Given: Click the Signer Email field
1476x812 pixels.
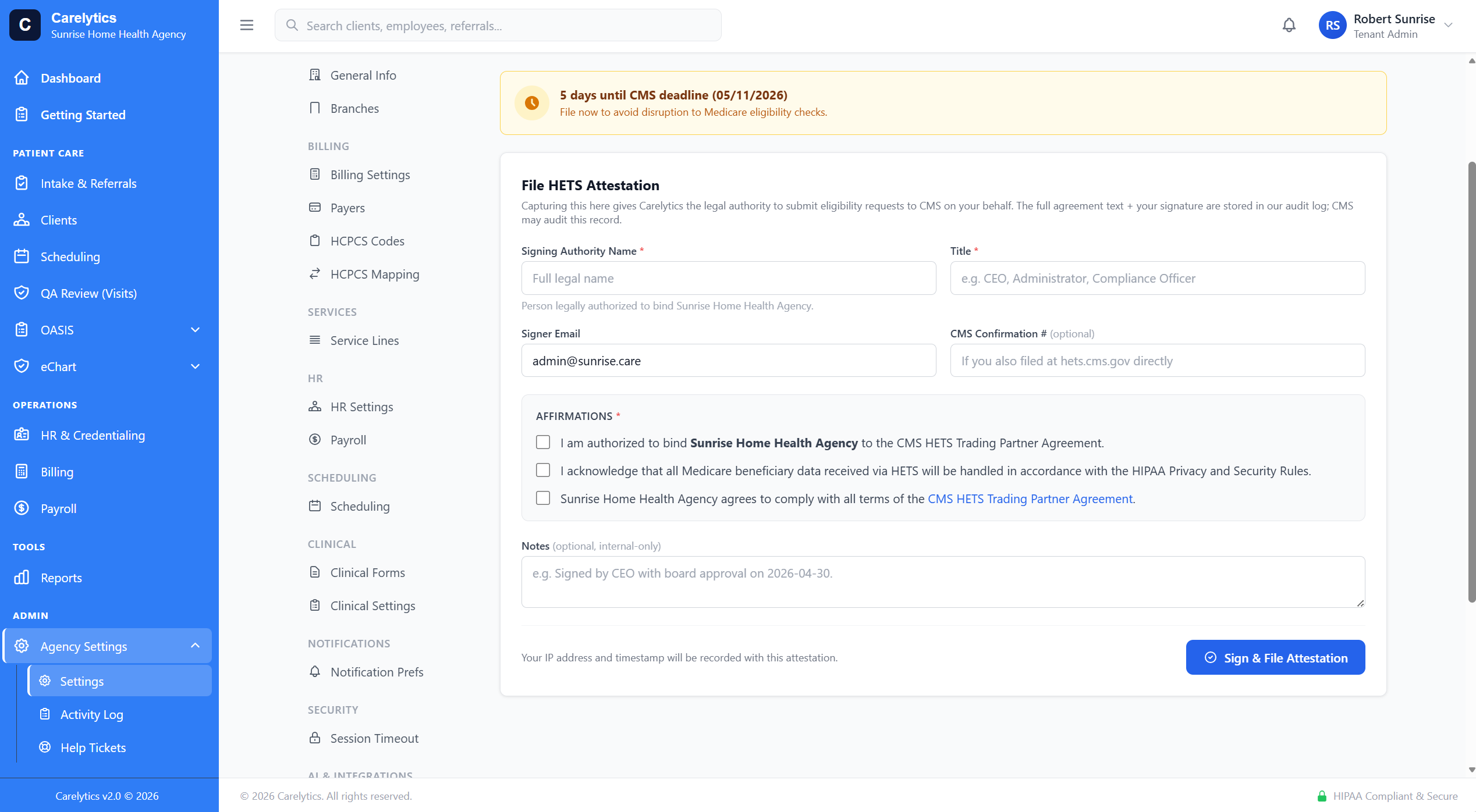Looking at the screenshot, I should point(729,361).
